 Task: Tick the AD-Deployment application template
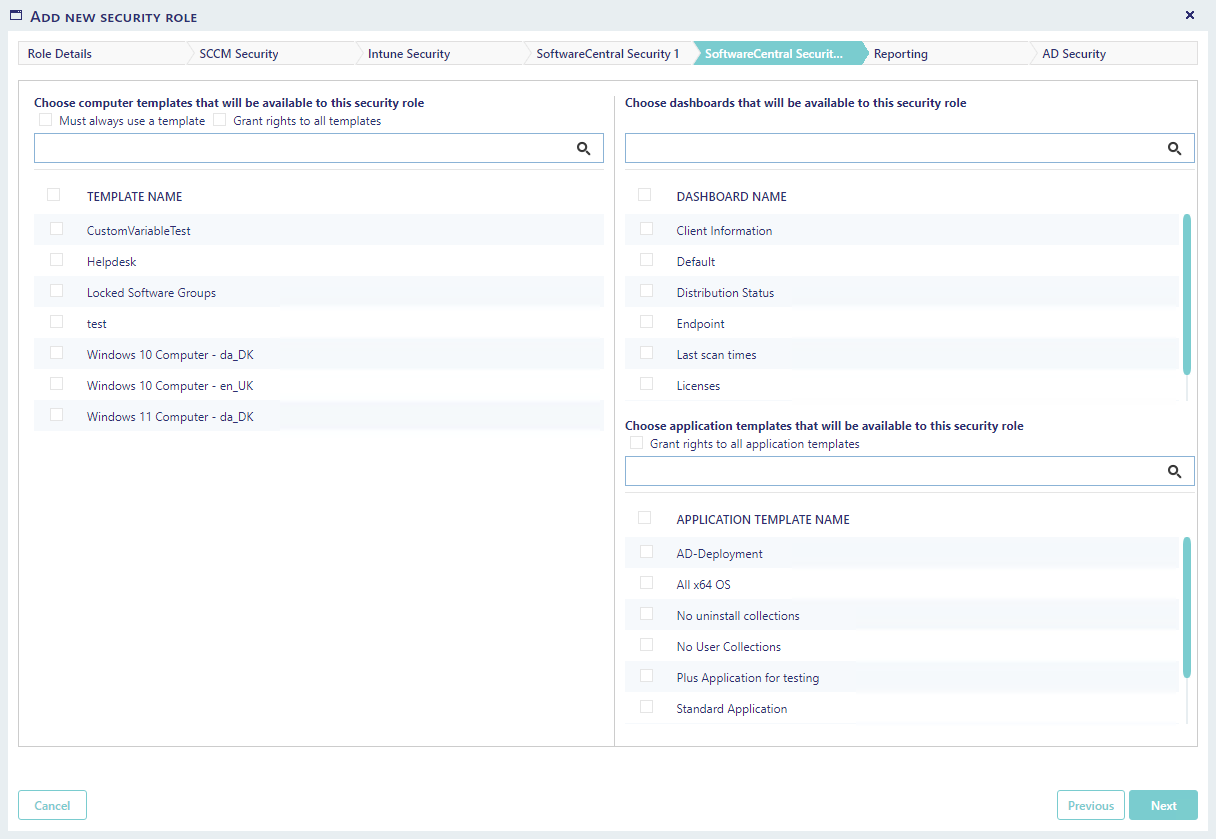click(x=647, y=552)
